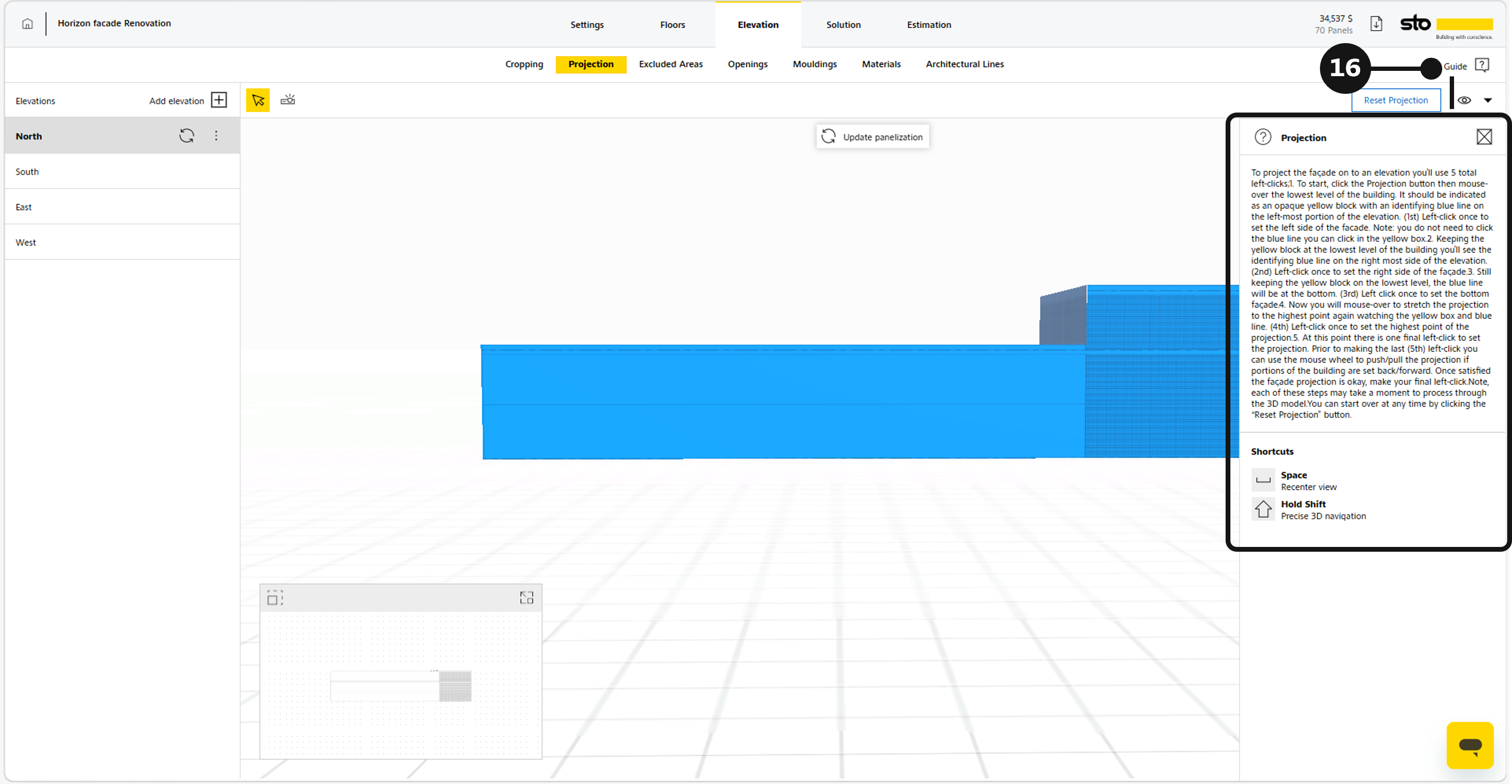
Task: Open the Floors tab
Action: 672,24
